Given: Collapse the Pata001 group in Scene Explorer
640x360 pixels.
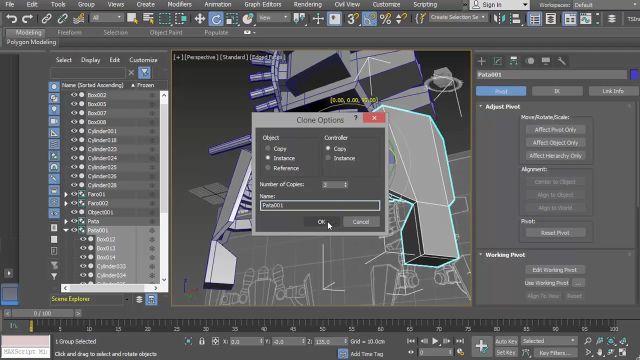Looking at the screenshot, I should tap(66, 230).
